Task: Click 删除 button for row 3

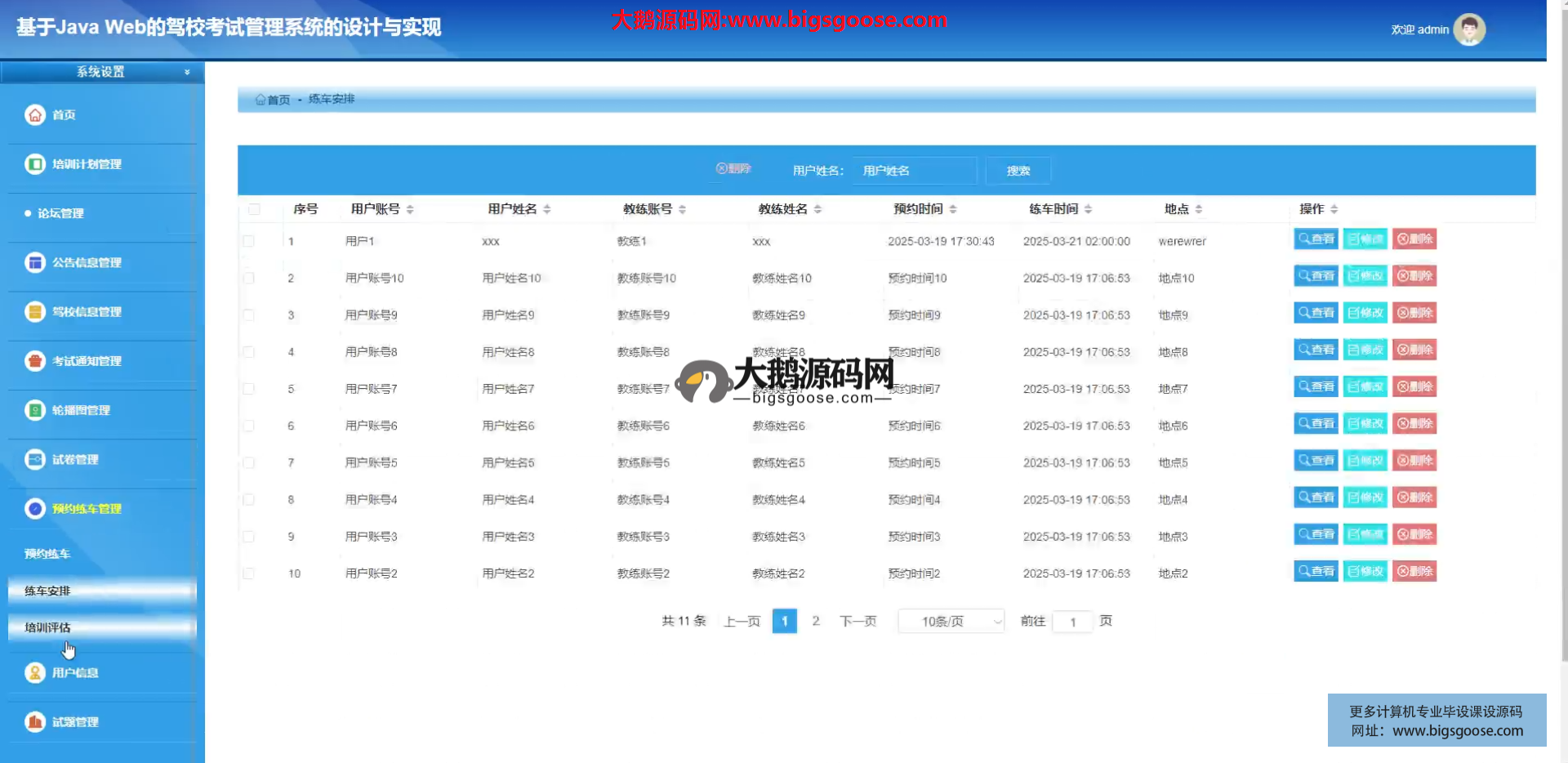Action: 1414,313
